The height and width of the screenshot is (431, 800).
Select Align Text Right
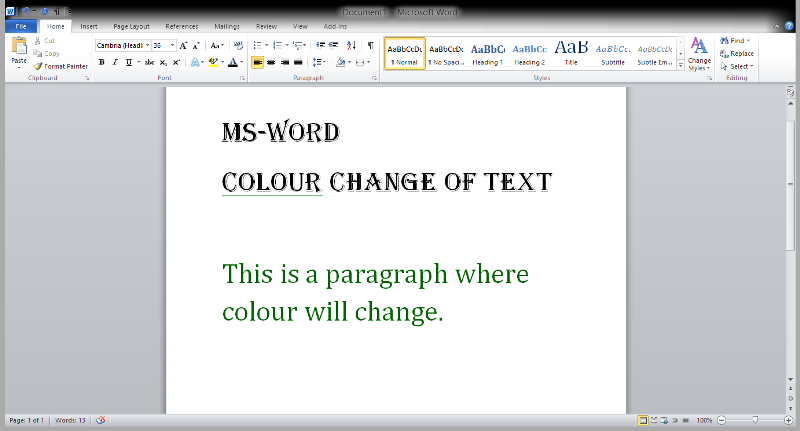285,62
